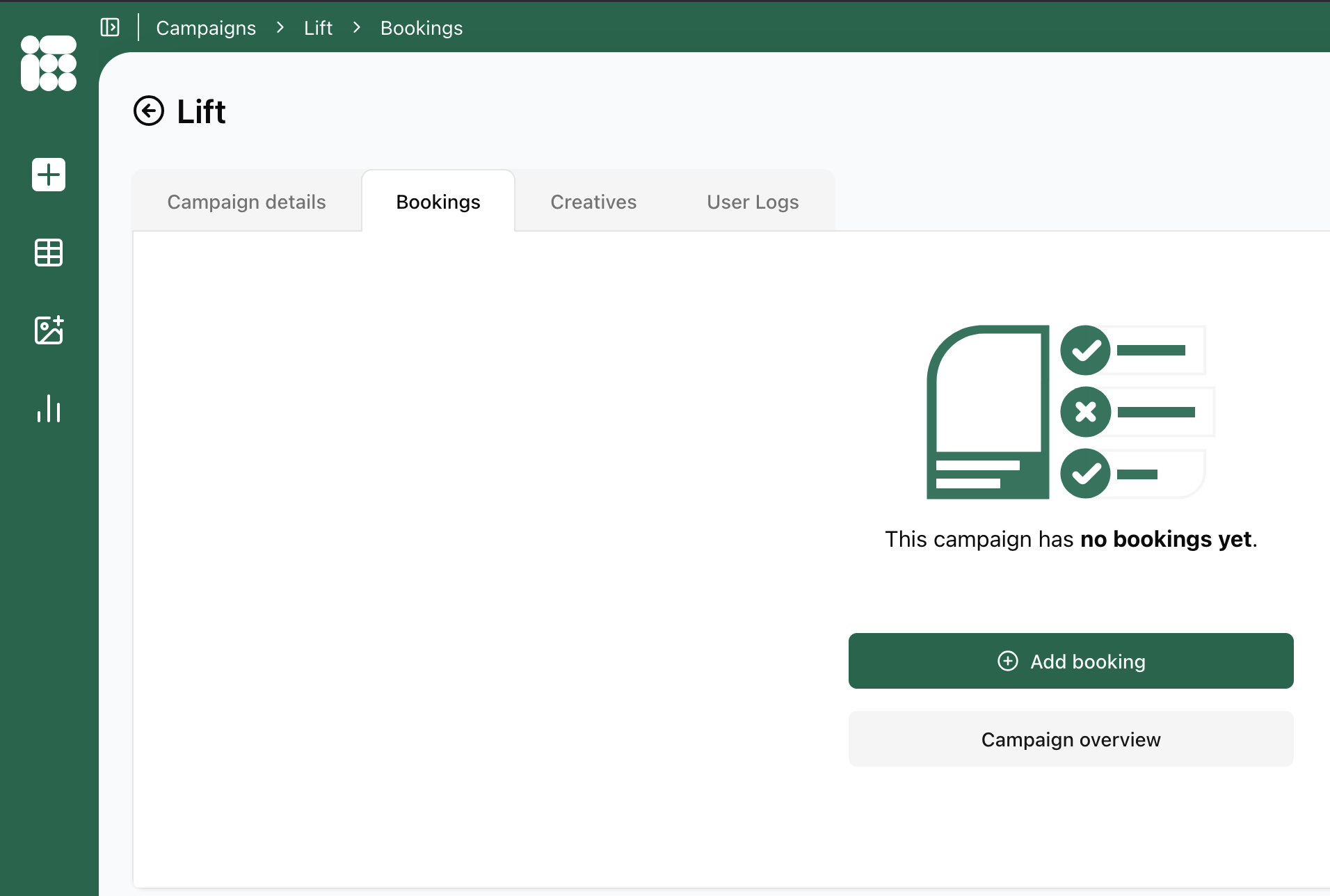Click the Lift breadcrumb link
Image resolution: width=1330 pixels, height=896 pixels.
[x=318, y=28]
